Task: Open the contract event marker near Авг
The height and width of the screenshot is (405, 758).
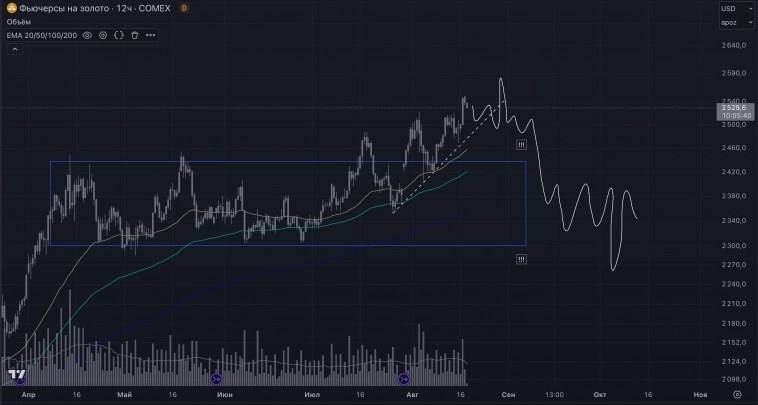Action: (404, 379)
